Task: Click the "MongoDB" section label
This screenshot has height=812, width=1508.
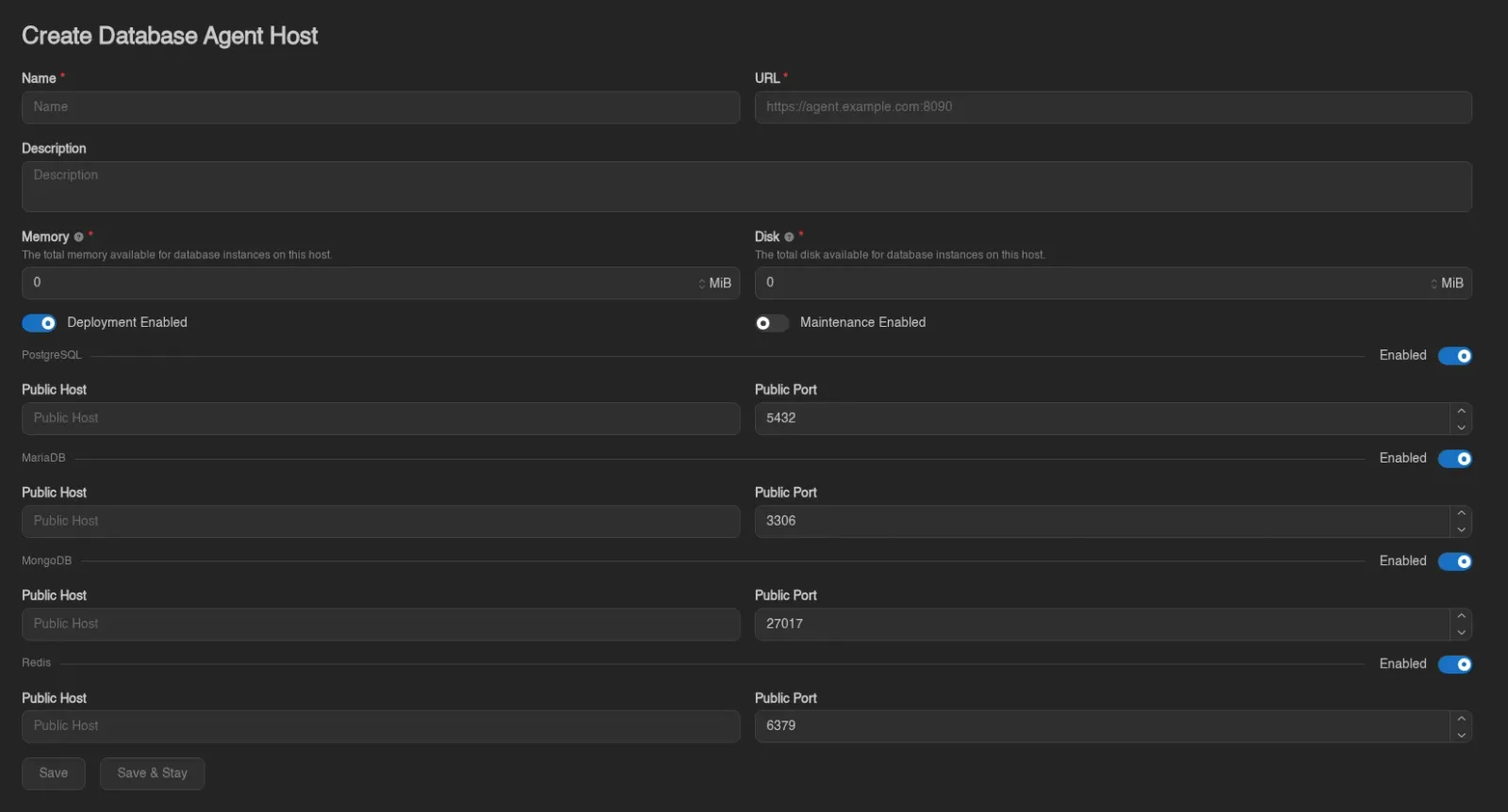Action: pos(46,560)
